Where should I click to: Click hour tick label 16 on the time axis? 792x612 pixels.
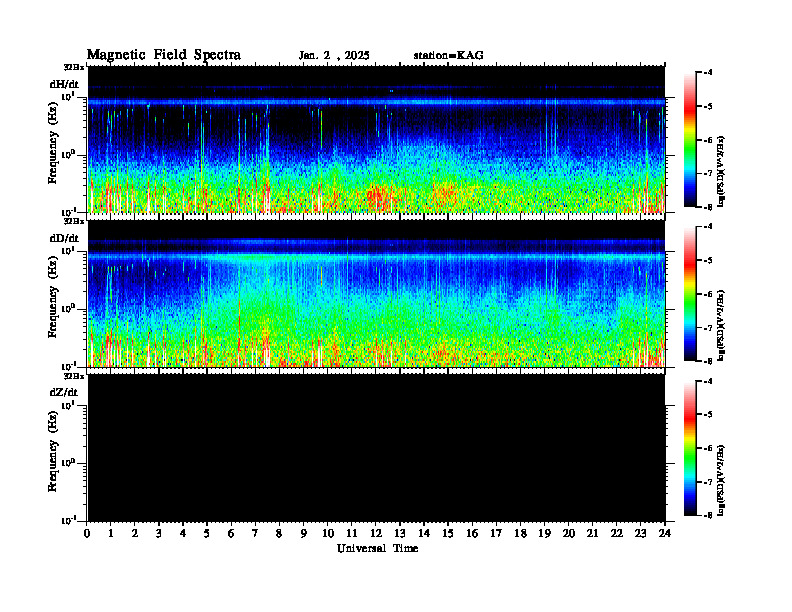(x=472, y=534)
